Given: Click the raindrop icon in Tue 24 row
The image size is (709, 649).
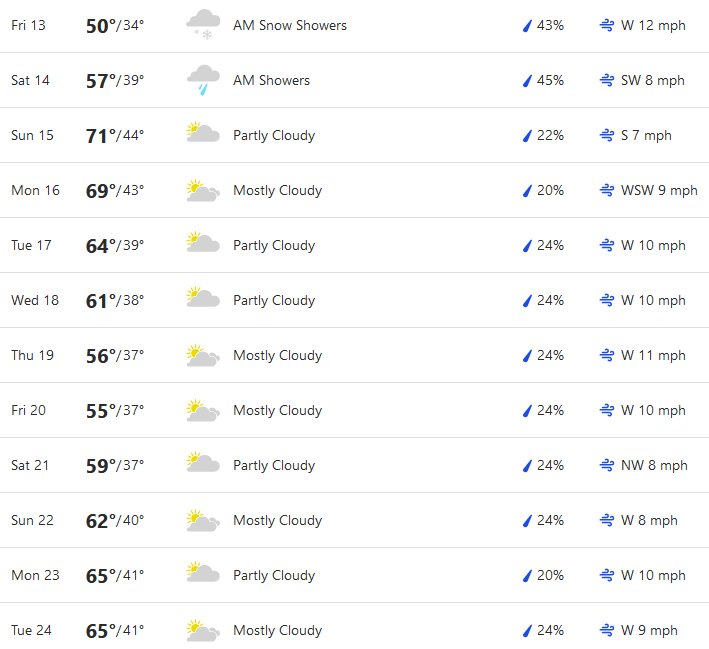Looking at the screenshot, I should tap(527, 630).
